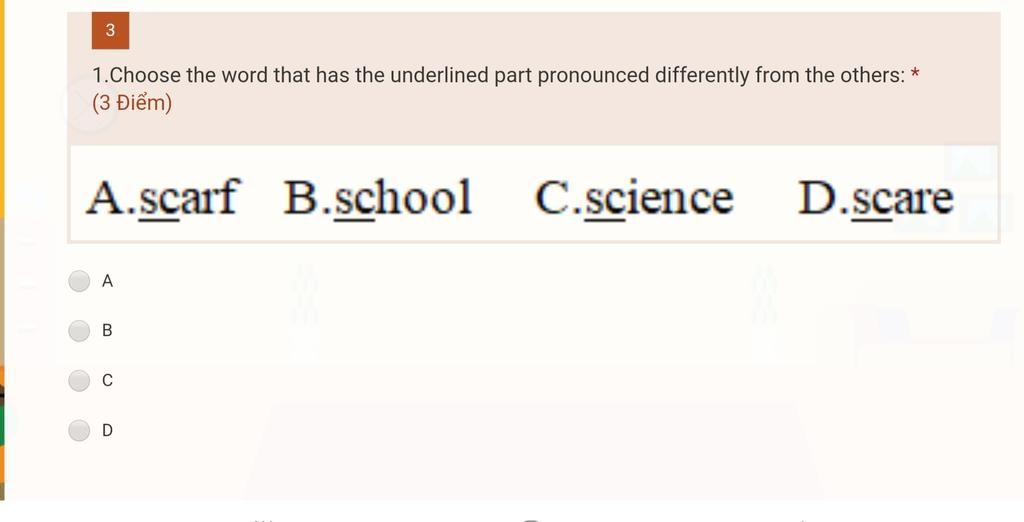Screen dimensions: 1024x522
Task: Click the "(3 Điểm)" points label
Action: tap(132, 103)
